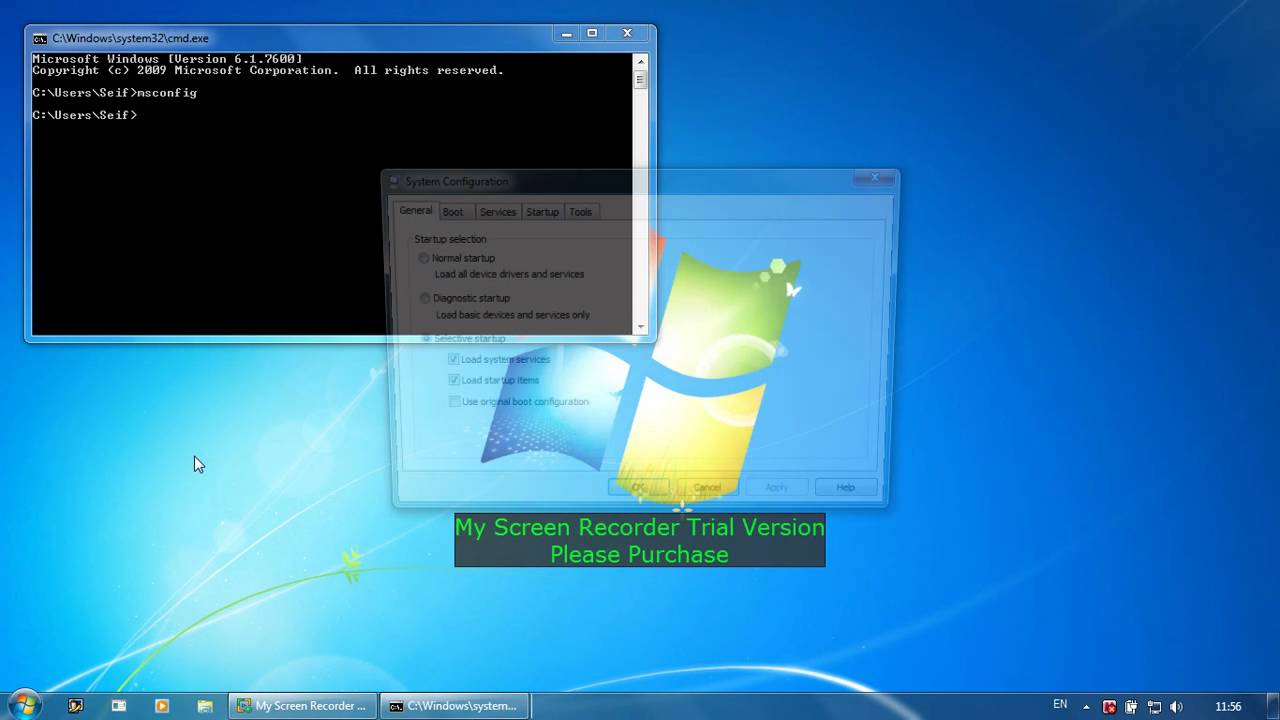Switch to My Screen Recorder taskbar button
The image size is (1280, 720).
point(303,706)
